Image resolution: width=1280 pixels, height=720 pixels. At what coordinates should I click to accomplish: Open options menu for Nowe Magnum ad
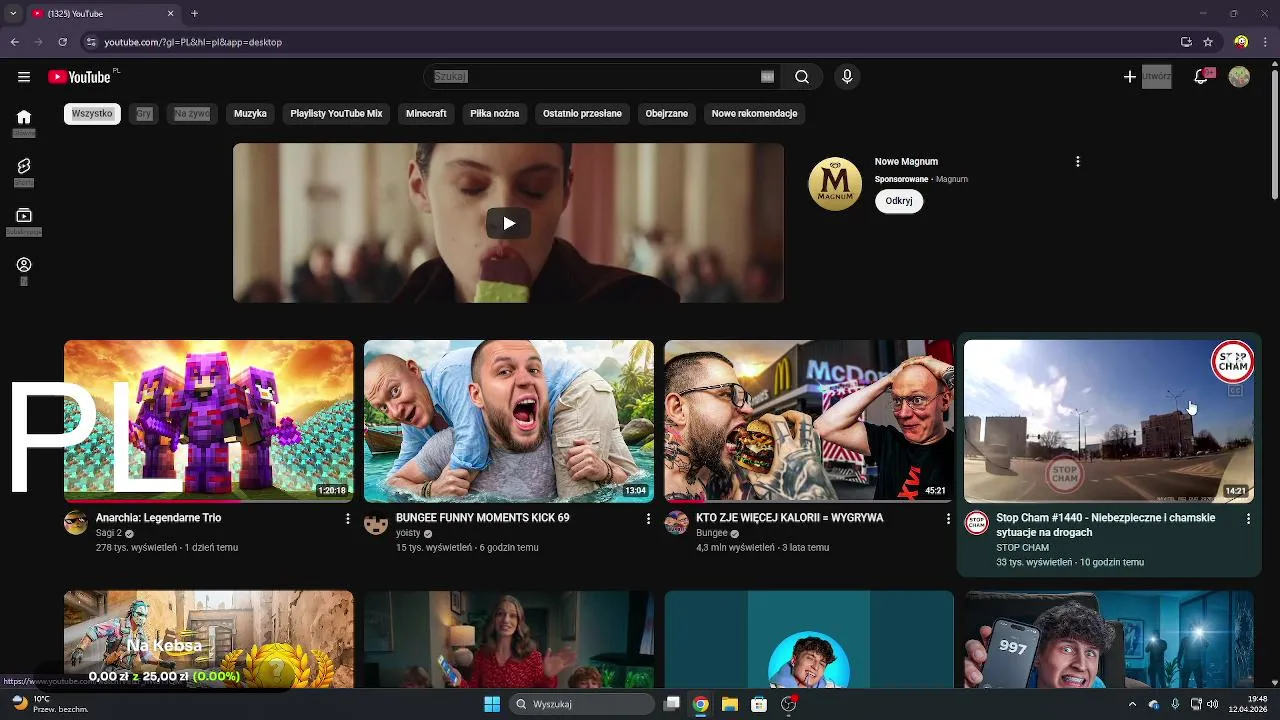[x=1077, y=162]
